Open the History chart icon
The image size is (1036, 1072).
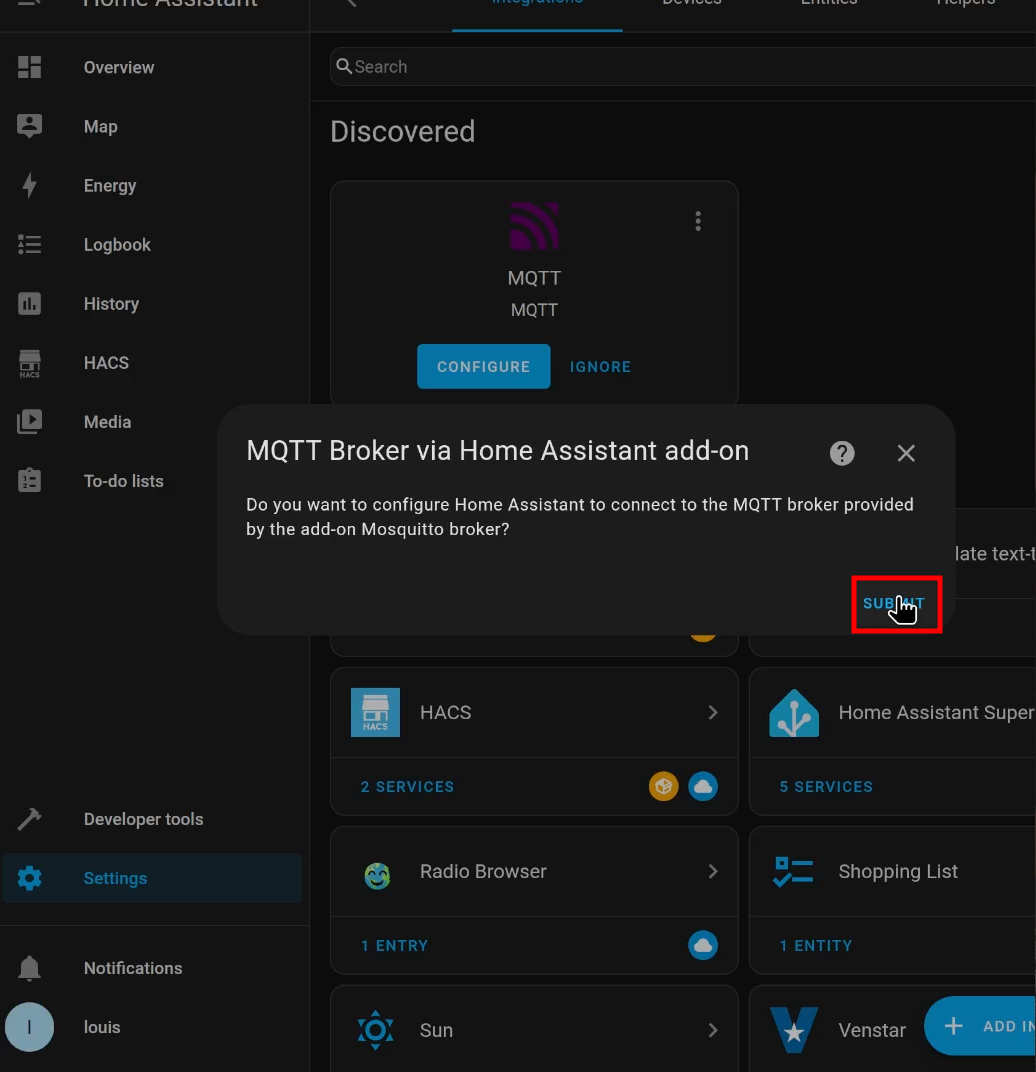[x=29, y=304]
